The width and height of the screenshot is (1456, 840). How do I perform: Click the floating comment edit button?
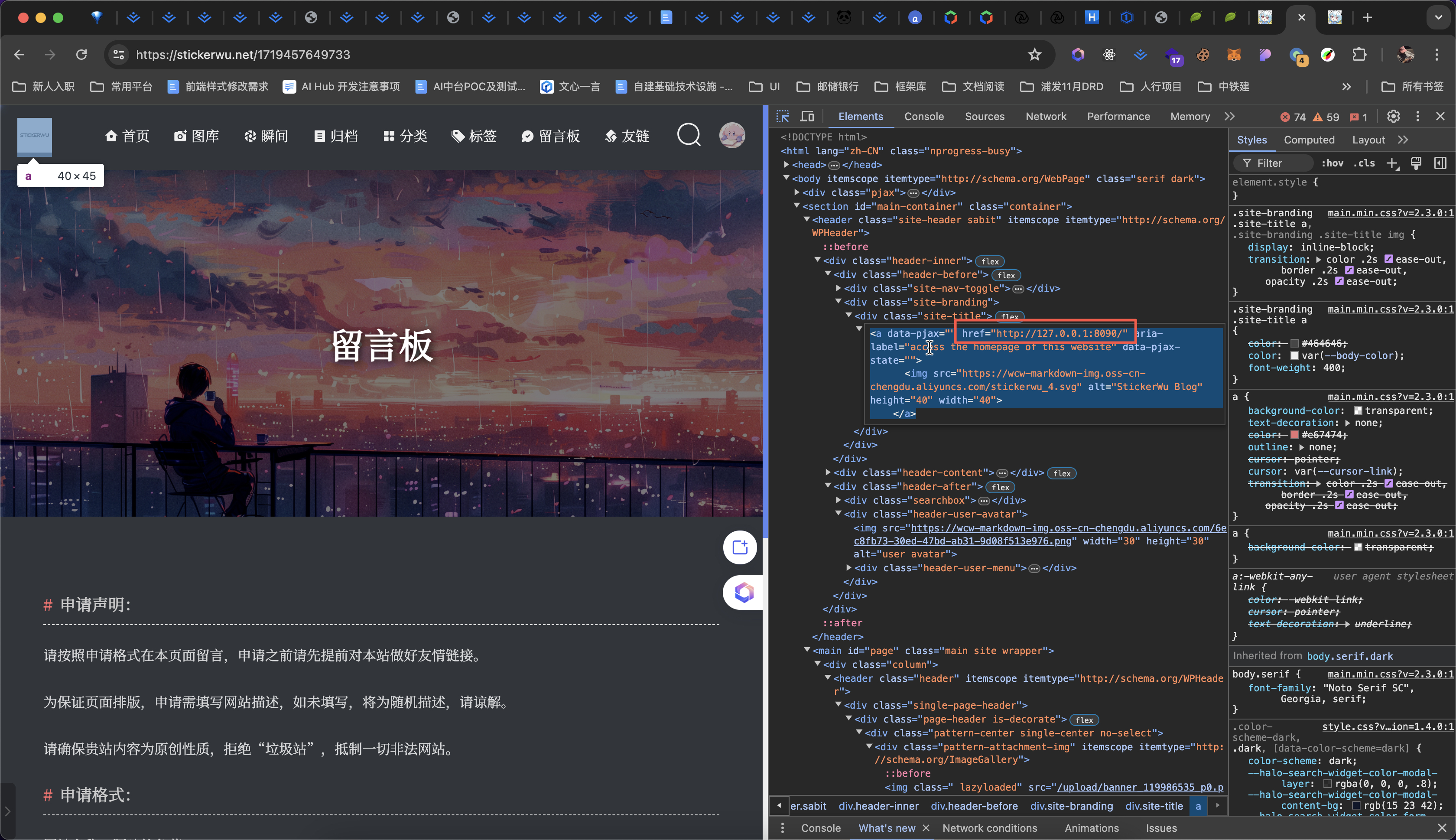(x=740, y=547)
